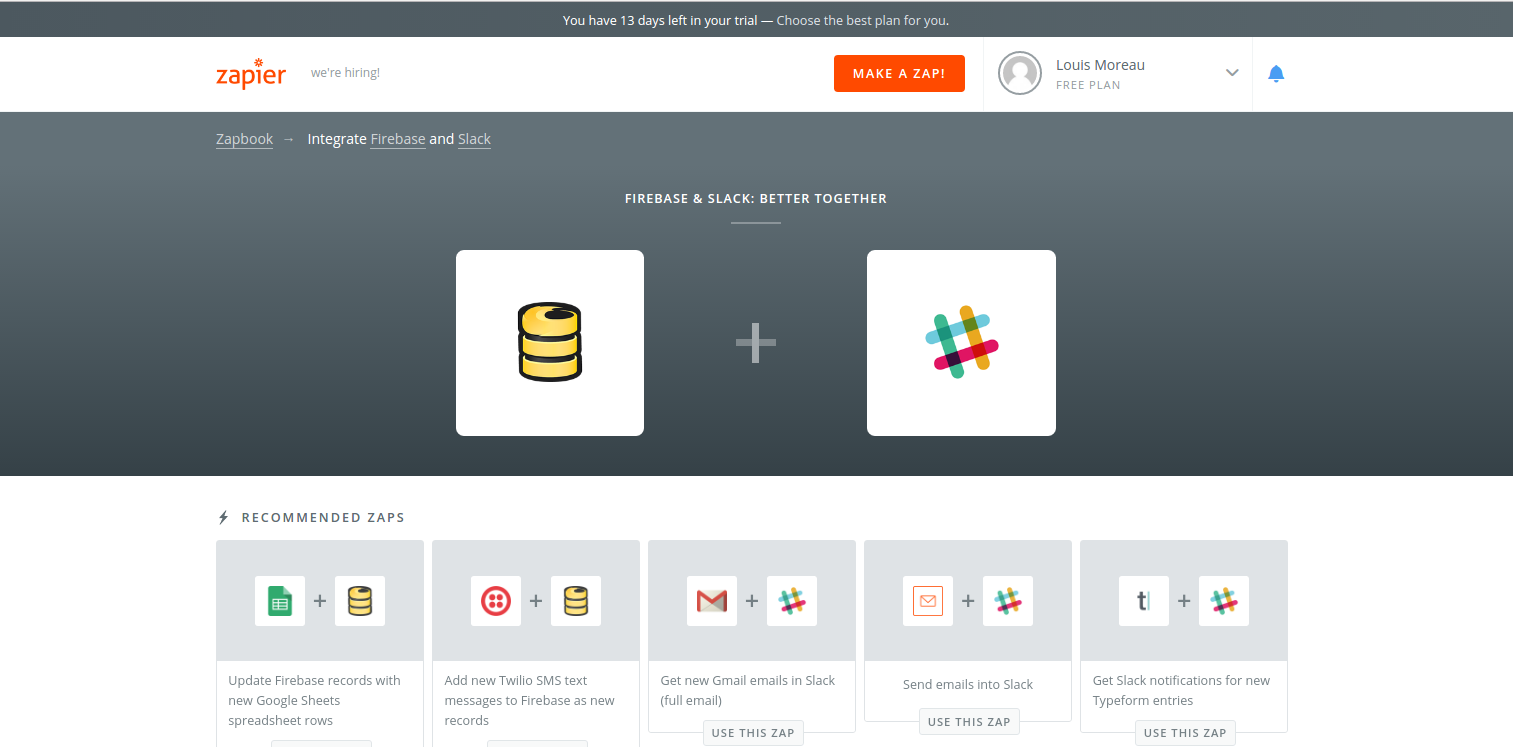Click Slack icon in Gmail zap card
Image resolution: width=1513 pixels, height=747 pixels.
pyautogui.click(x=792, y=601)
